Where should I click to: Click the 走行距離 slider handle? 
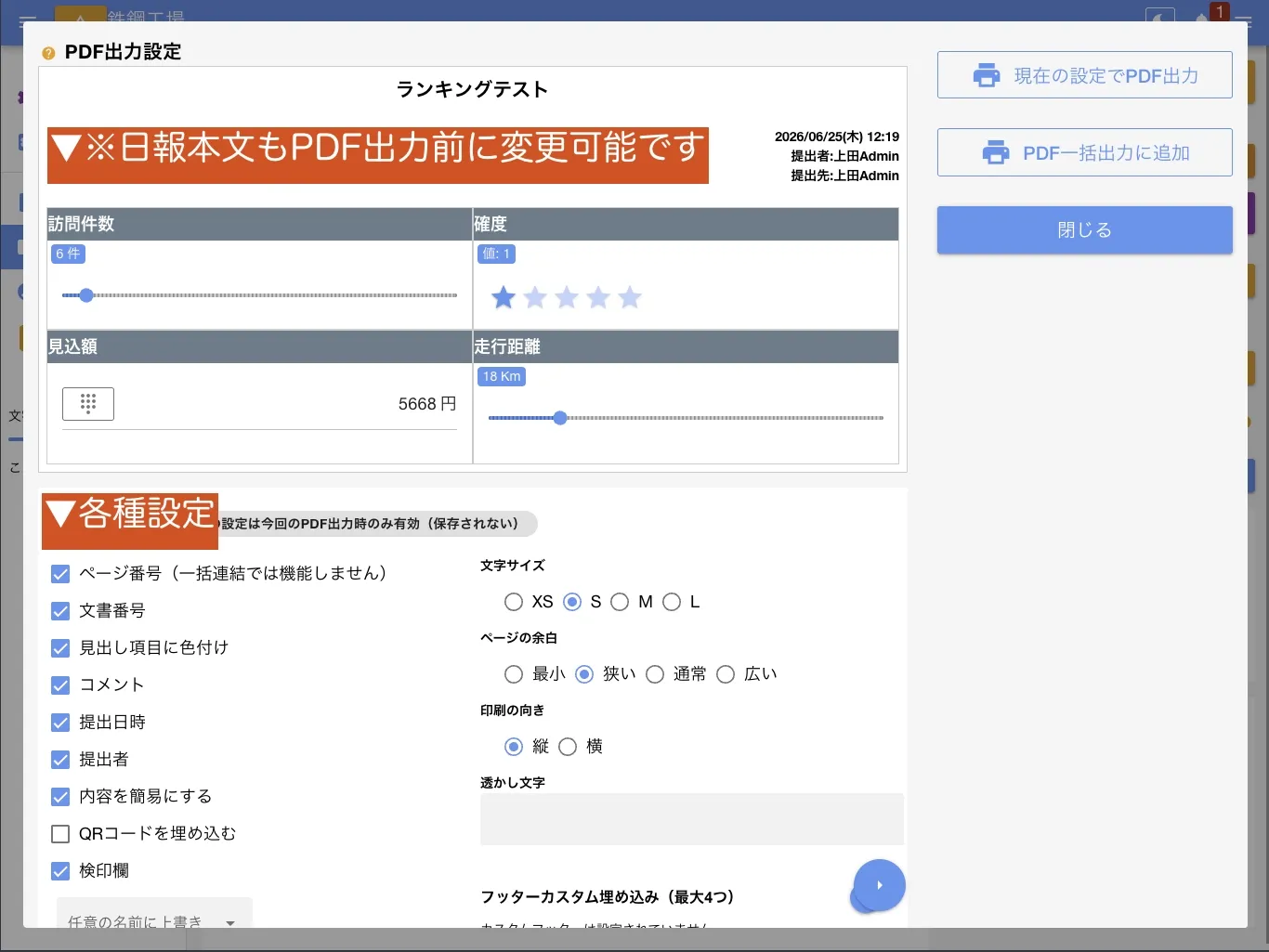click(560, 418)
